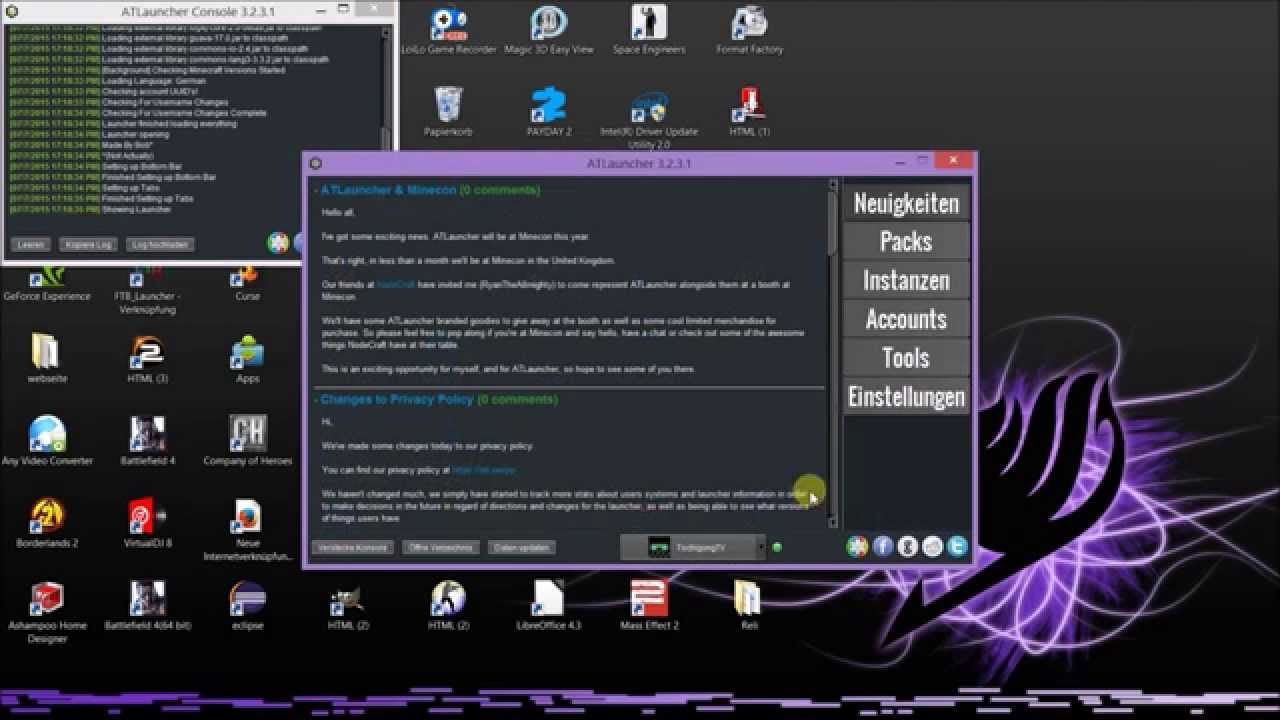Open the colorful Nodecraft icon in ATLauncher

tap(857, 546)
